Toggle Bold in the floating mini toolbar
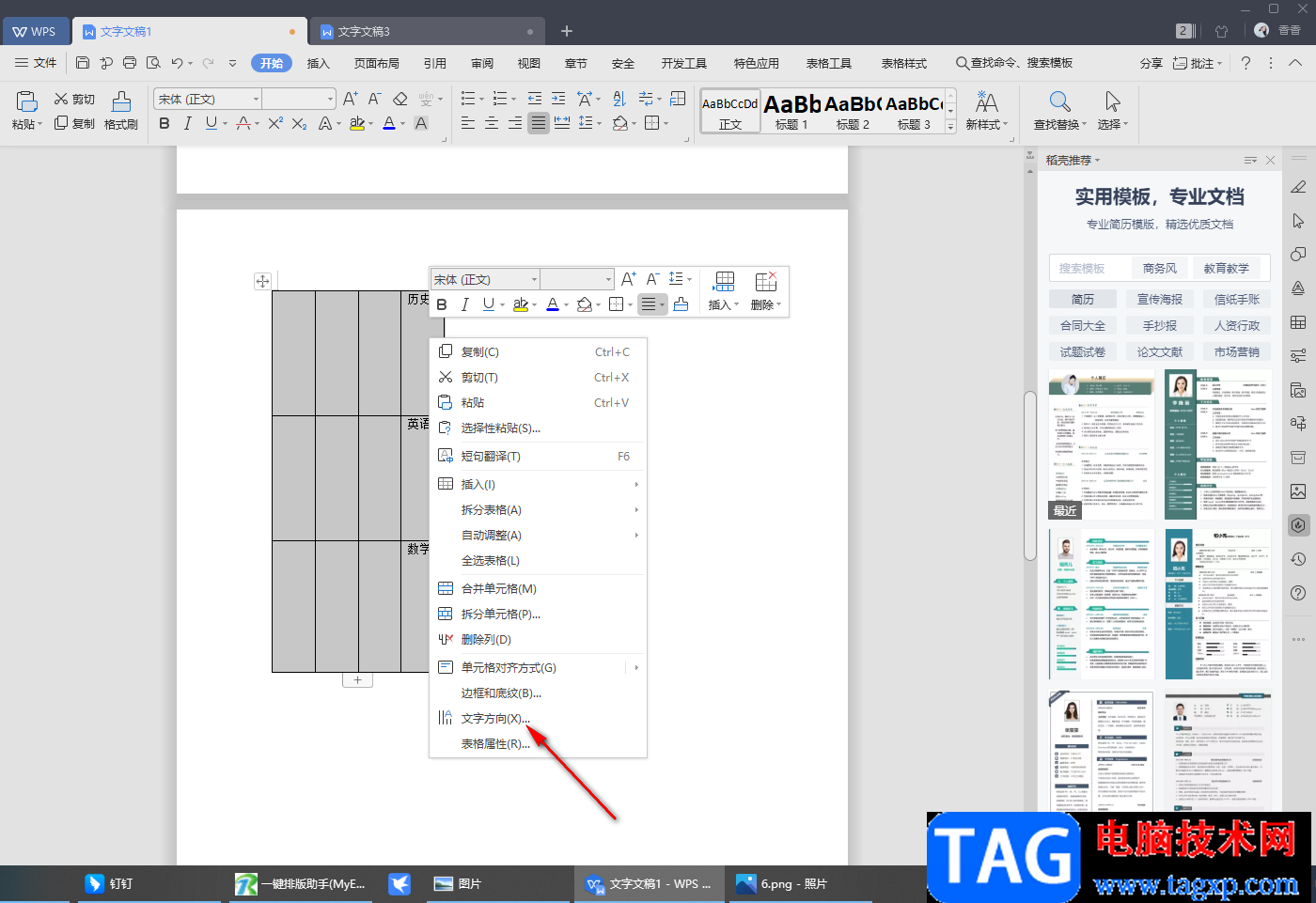Image resolution: width=1316 pixels, height=903 pixels. (442, 304)
